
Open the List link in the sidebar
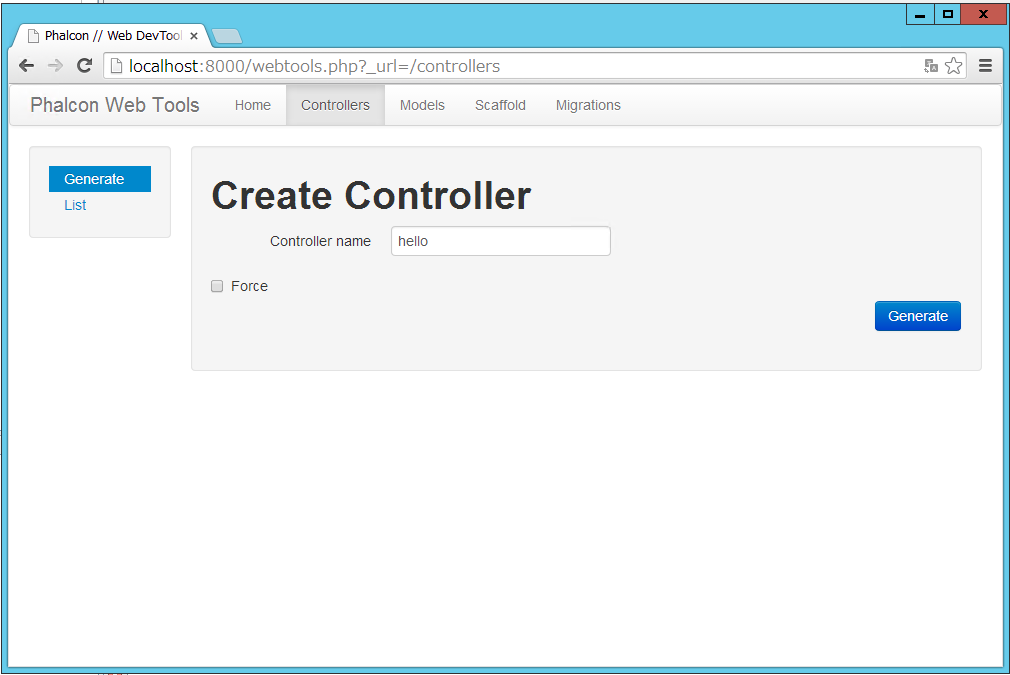pos(75,205)
